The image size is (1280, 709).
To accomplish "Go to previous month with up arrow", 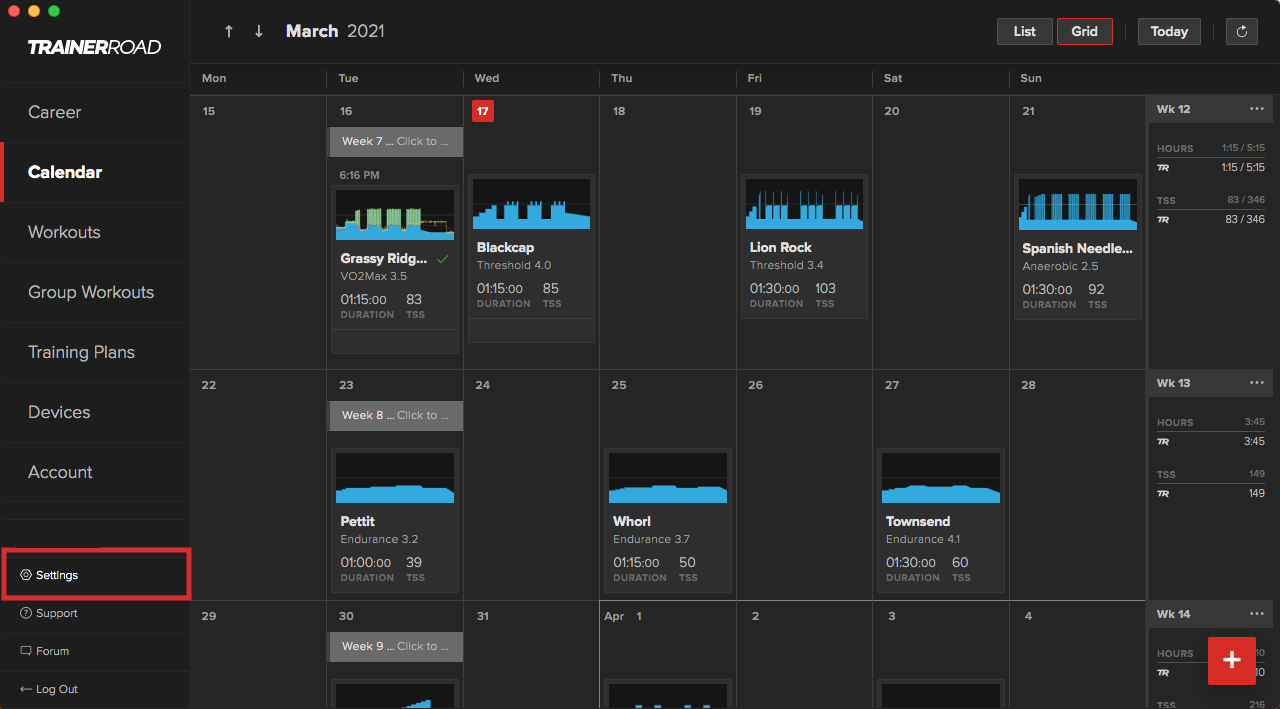I will pos(229,31).
